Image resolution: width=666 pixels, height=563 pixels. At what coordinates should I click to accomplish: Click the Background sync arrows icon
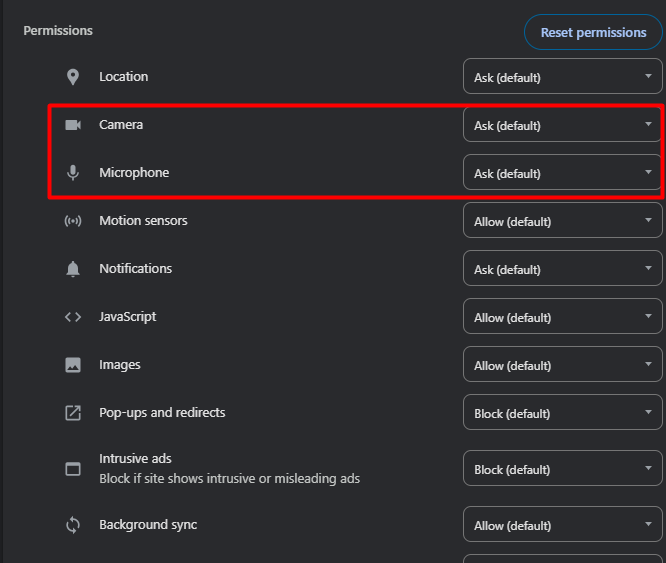point(73,525)
